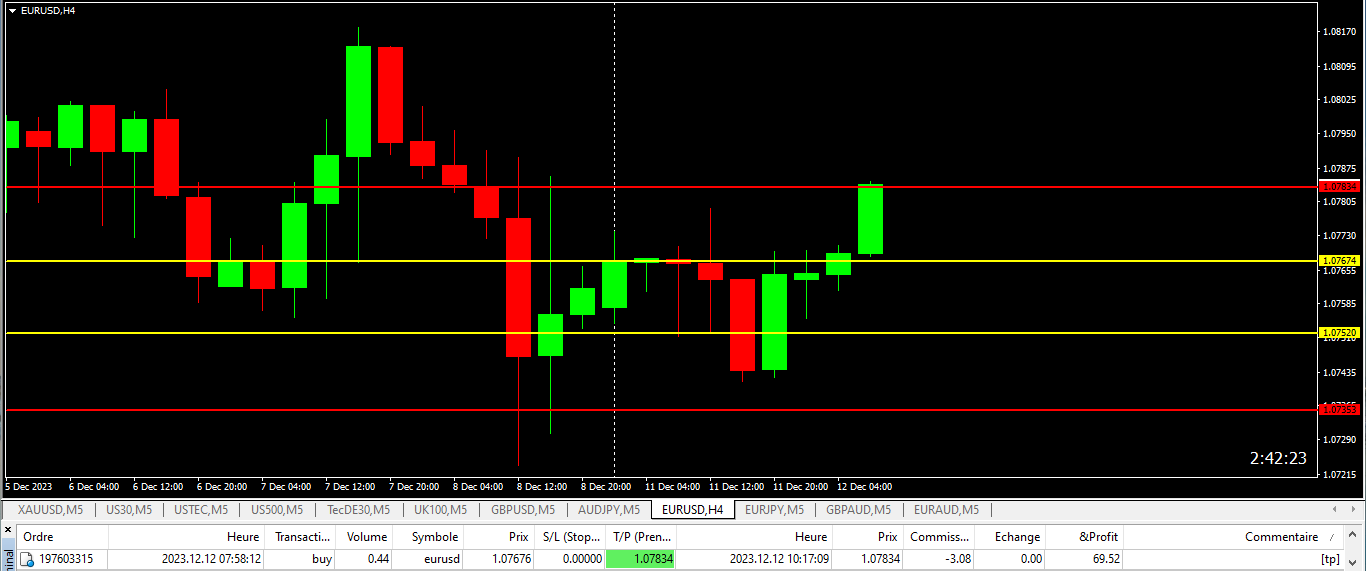
Task: Open the EURJPY,M5 chart tab
Action: [775, 510]
